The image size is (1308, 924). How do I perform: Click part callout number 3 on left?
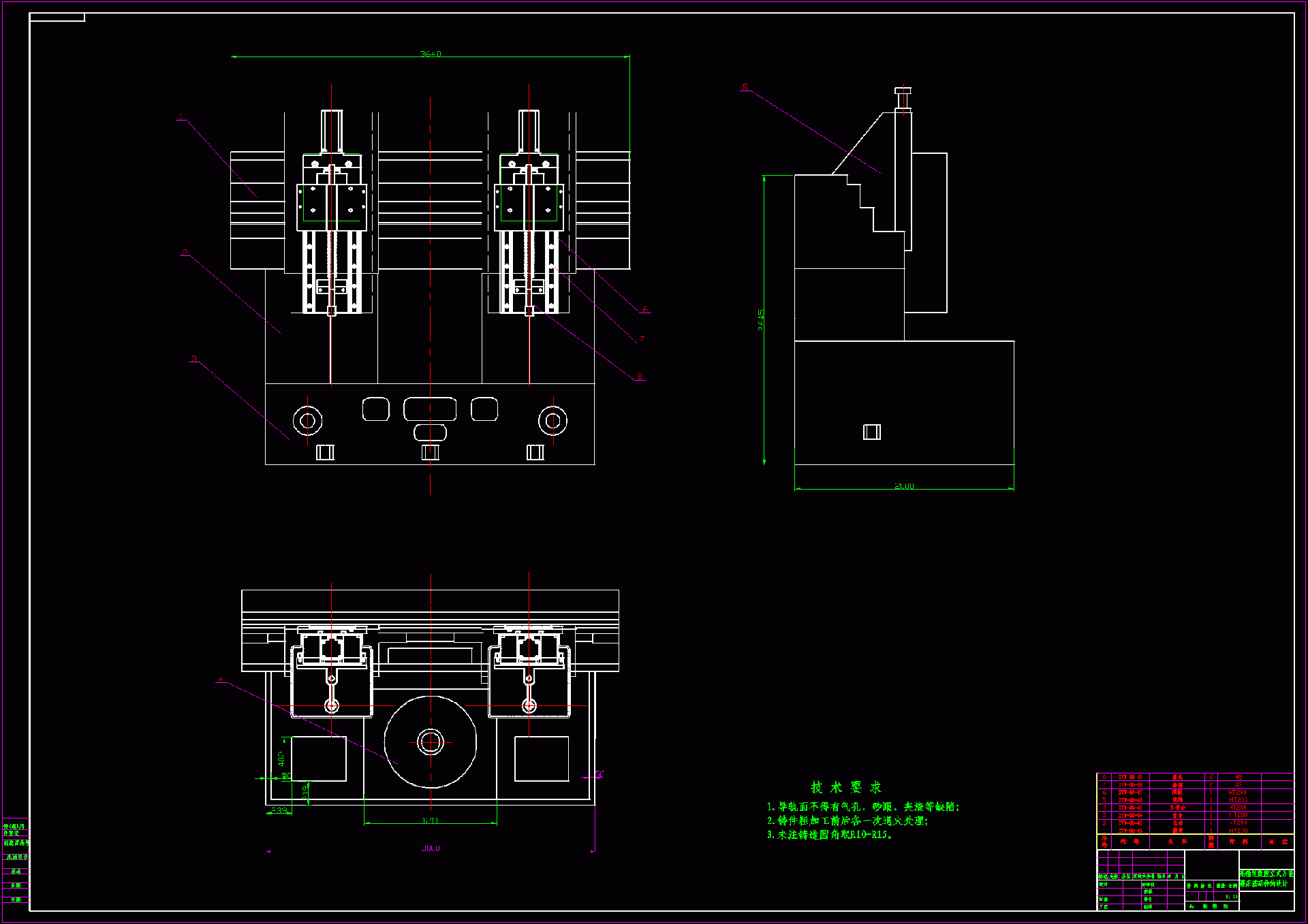point(194,359)
